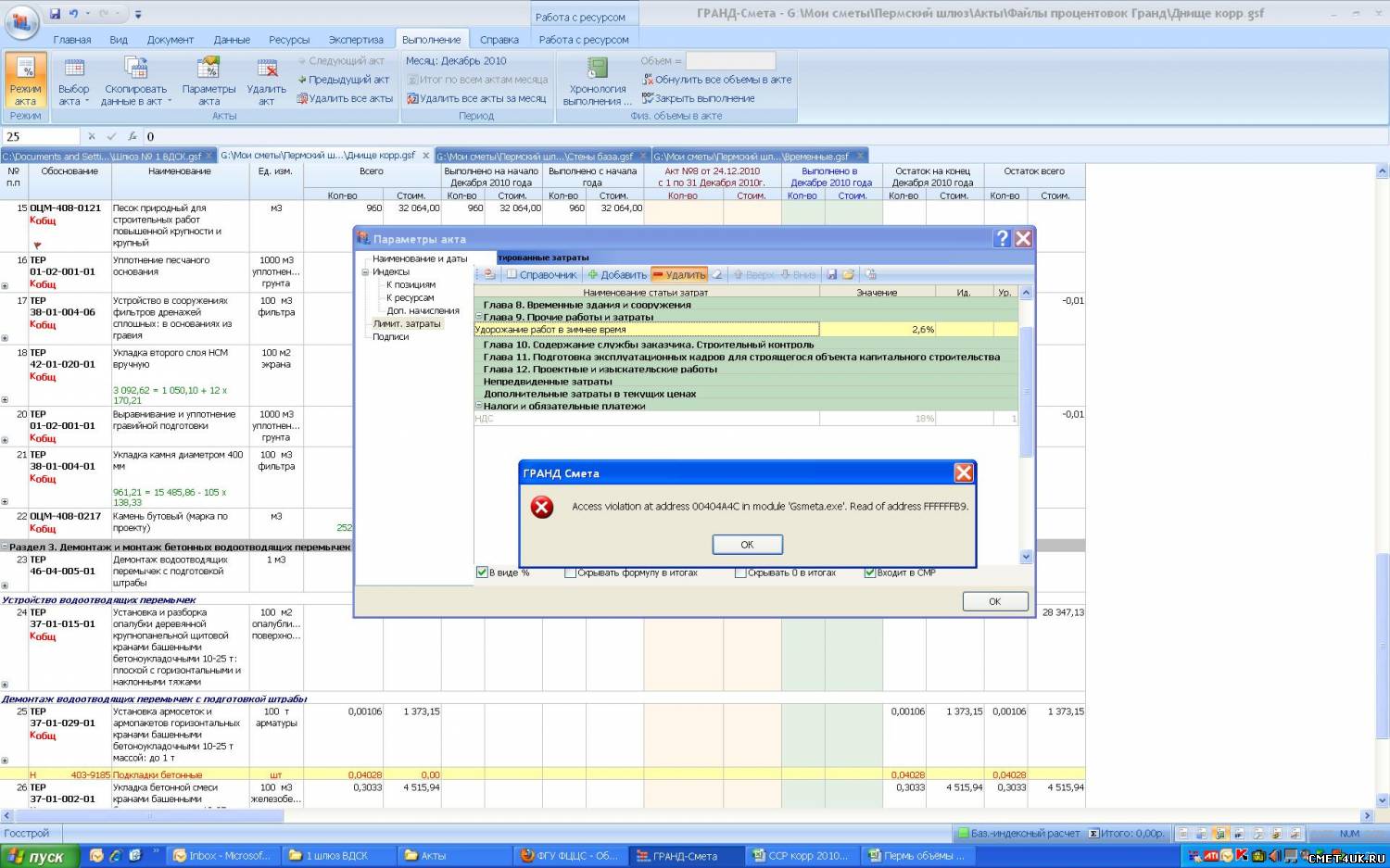
Task: Uncheck the 'В виде %' checkbox
Action: click(482, 572)
